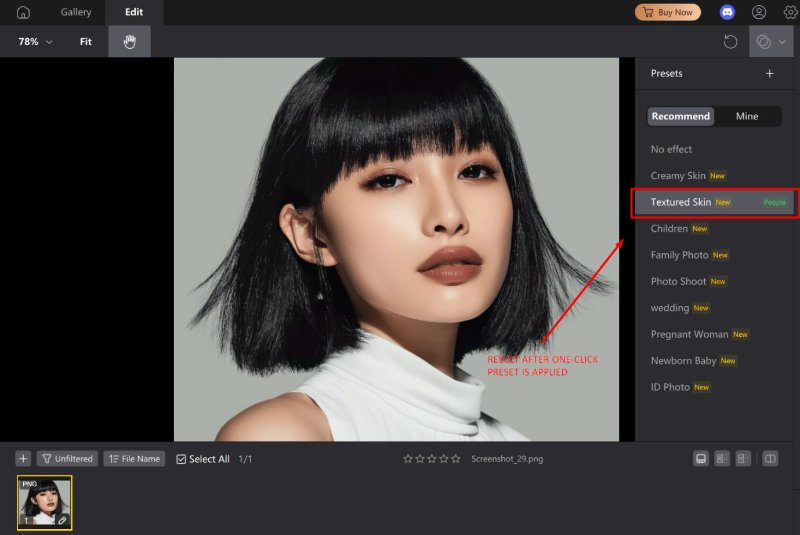
Task: Toggle the right panel layout icon
Action: coord(742,459)
